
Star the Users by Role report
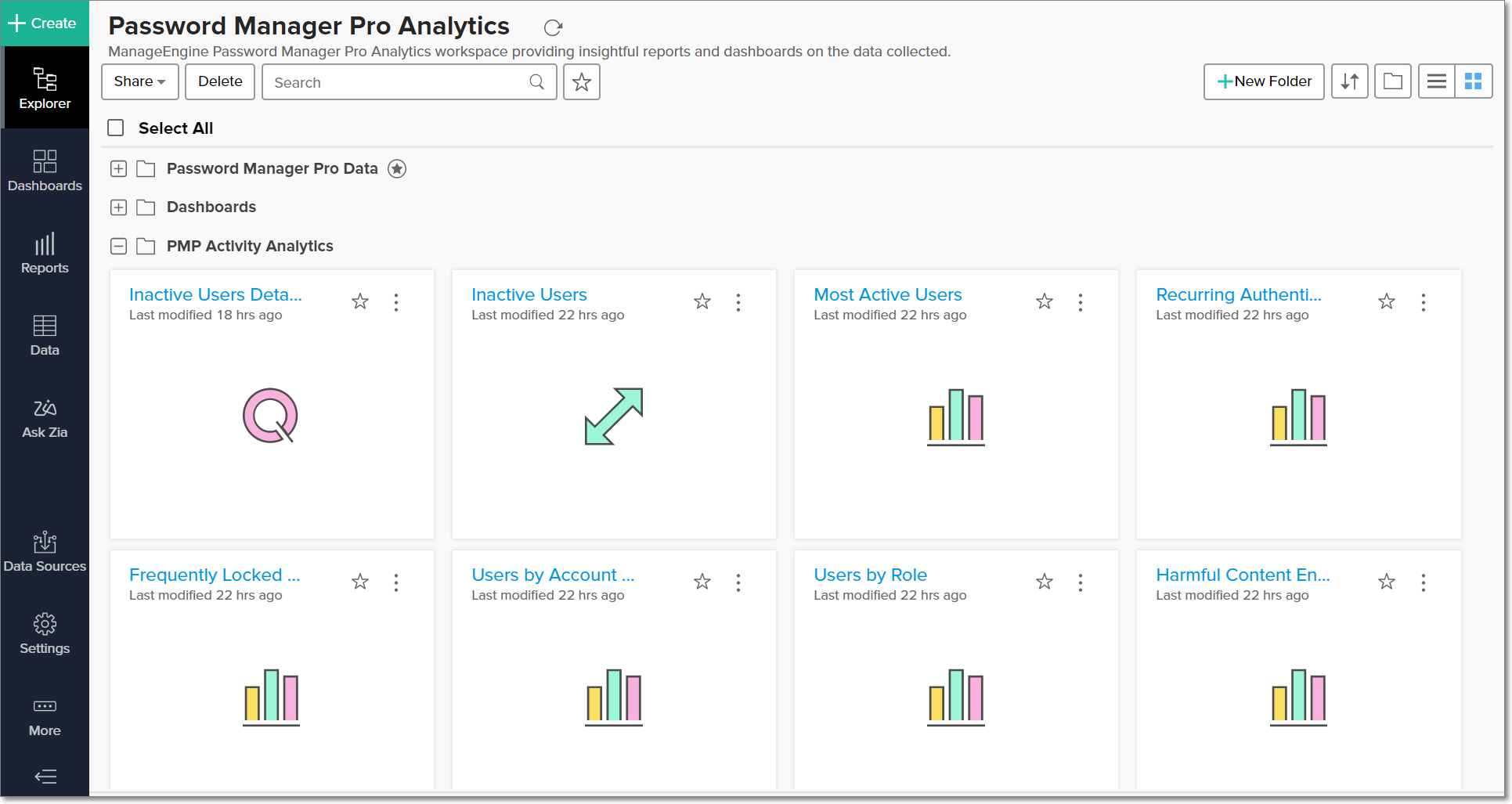1044,582
